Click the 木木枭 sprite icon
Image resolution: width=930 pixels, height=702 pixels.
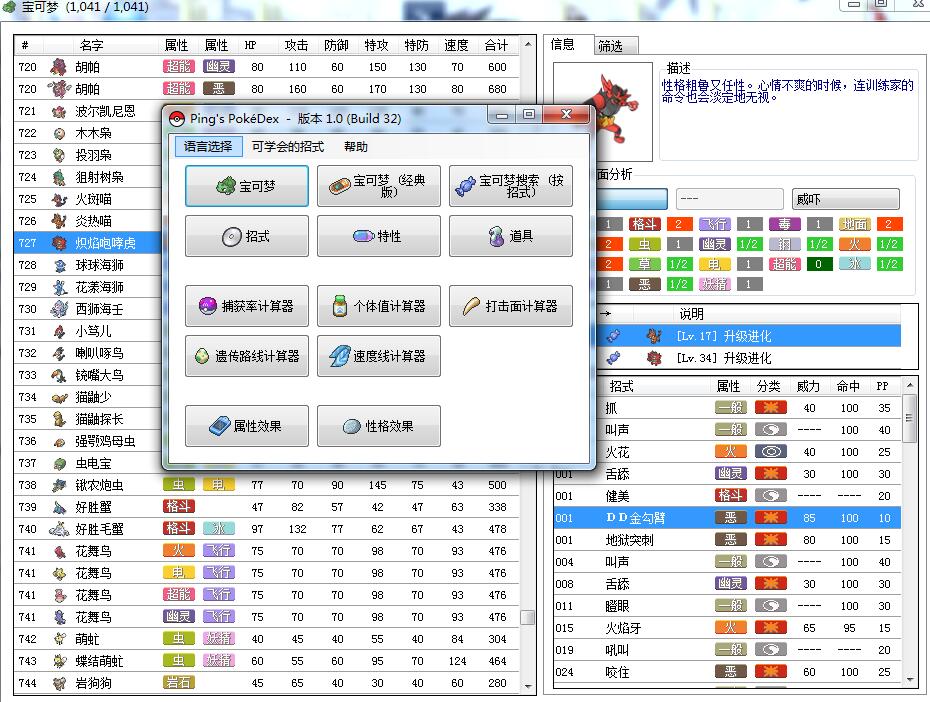pos(59,133)
